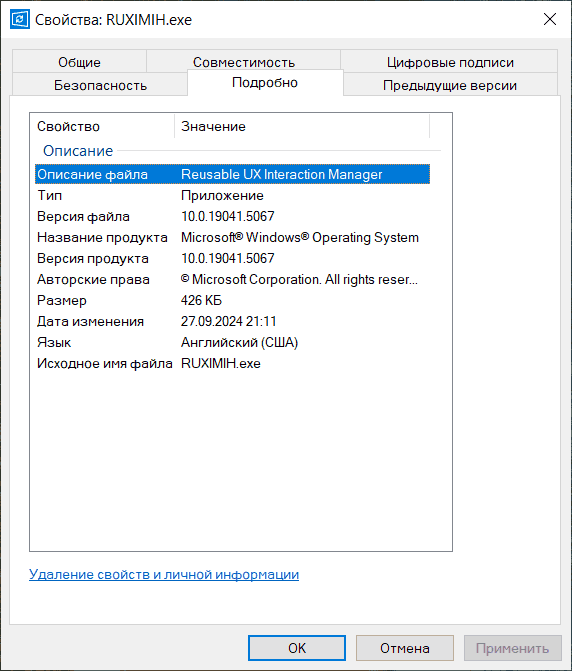
Task: Open Удаление свойств и личной информации link
Action: click(x=164, y=574)
